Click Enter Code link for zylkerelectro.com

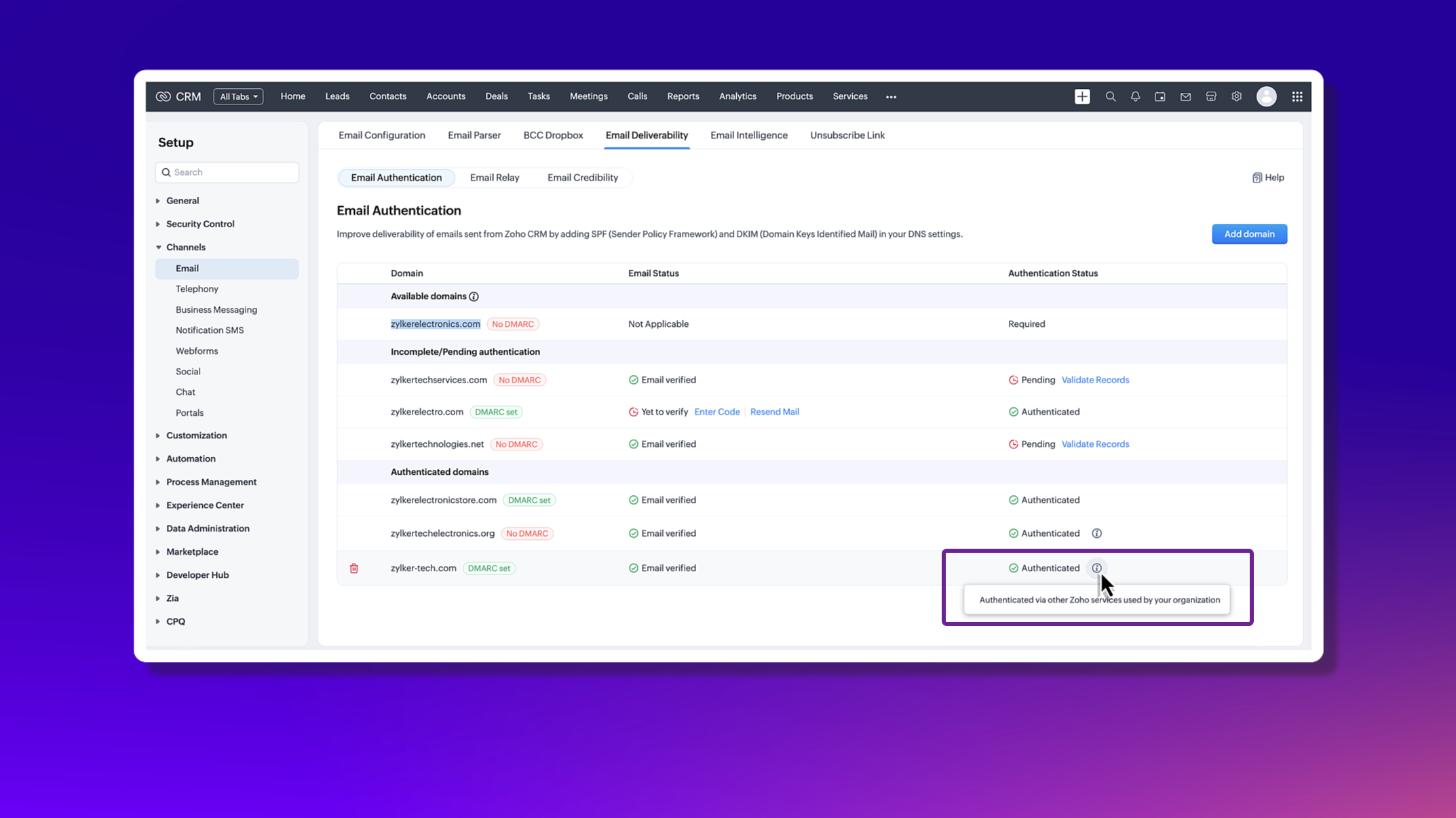coord(716,412)
